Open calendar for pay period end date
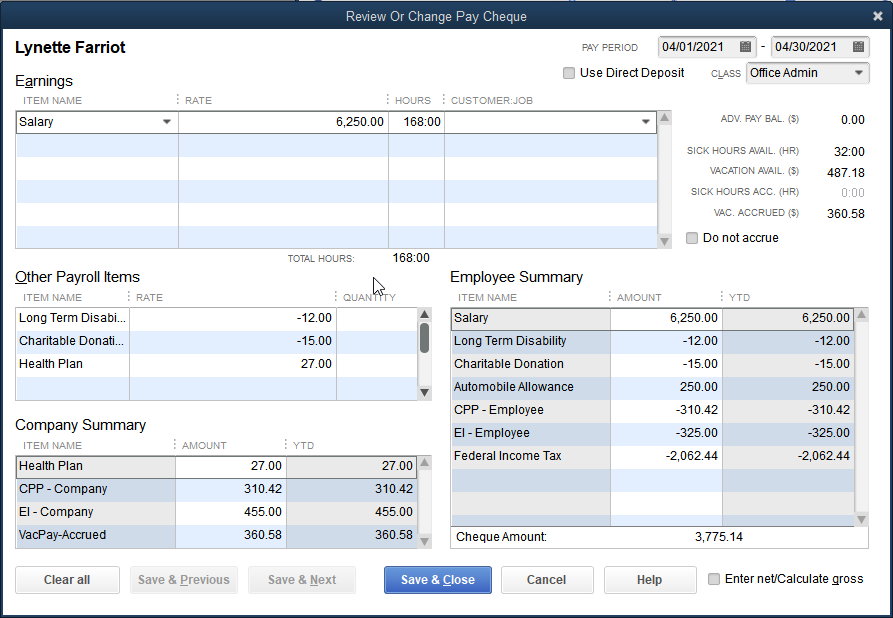 858,47
